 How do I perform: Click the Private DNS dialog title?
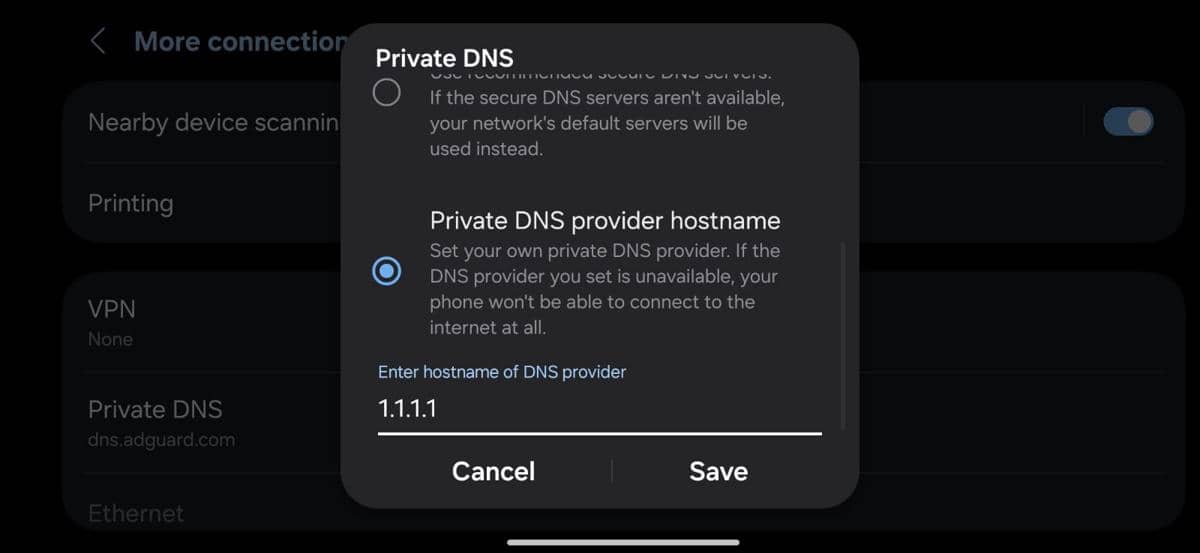pyautogui.click(x=444, y=58)
